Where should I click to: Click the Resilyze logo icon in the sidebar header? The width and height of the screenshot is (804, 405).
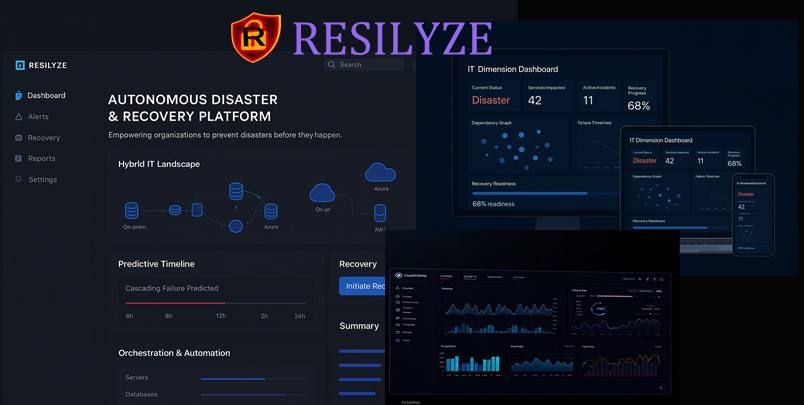[x=20, y=65]
